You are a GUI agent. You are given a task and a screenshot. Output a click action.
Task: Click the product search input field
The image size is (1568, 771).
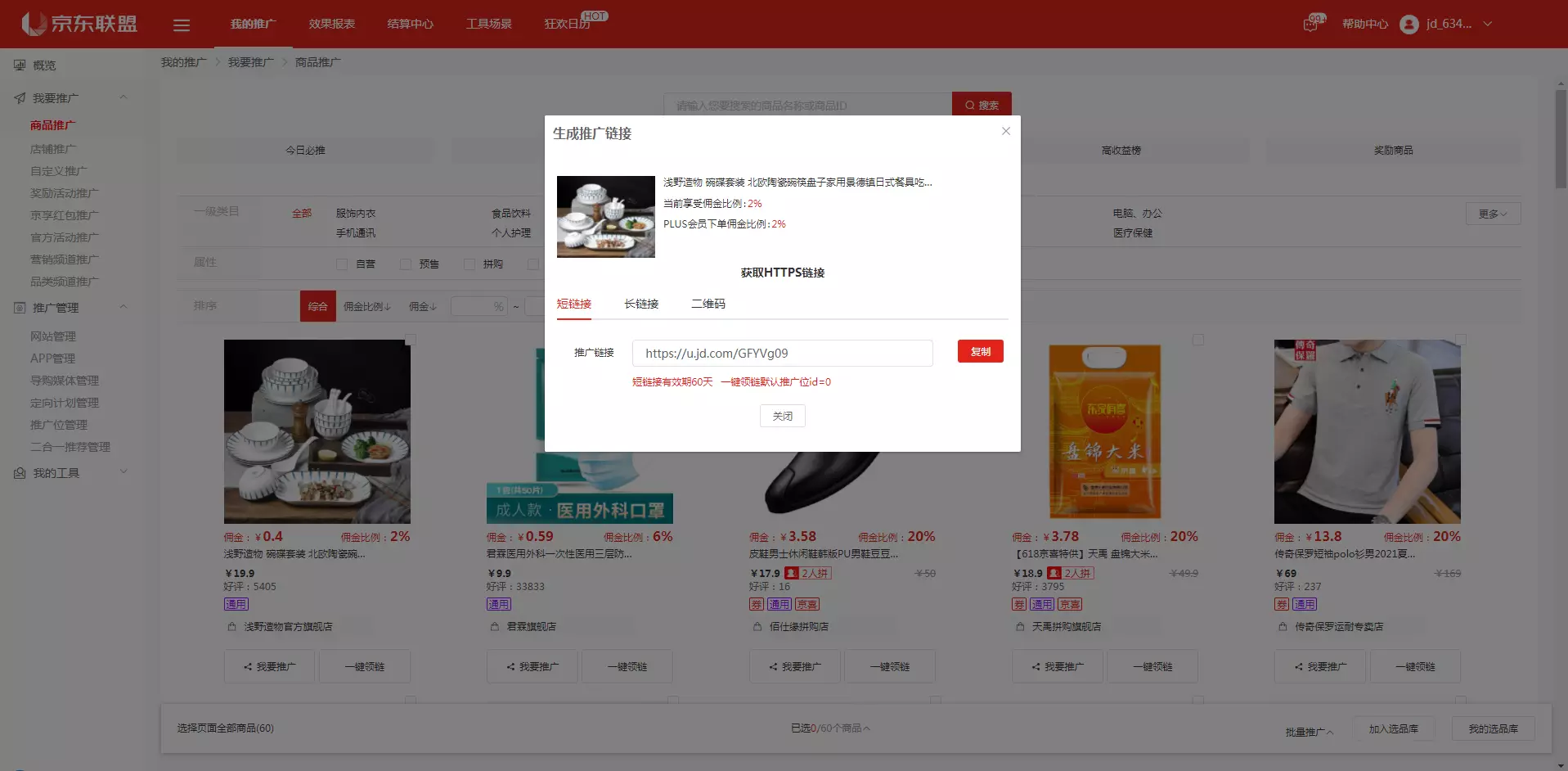click(x=807, y=105)
